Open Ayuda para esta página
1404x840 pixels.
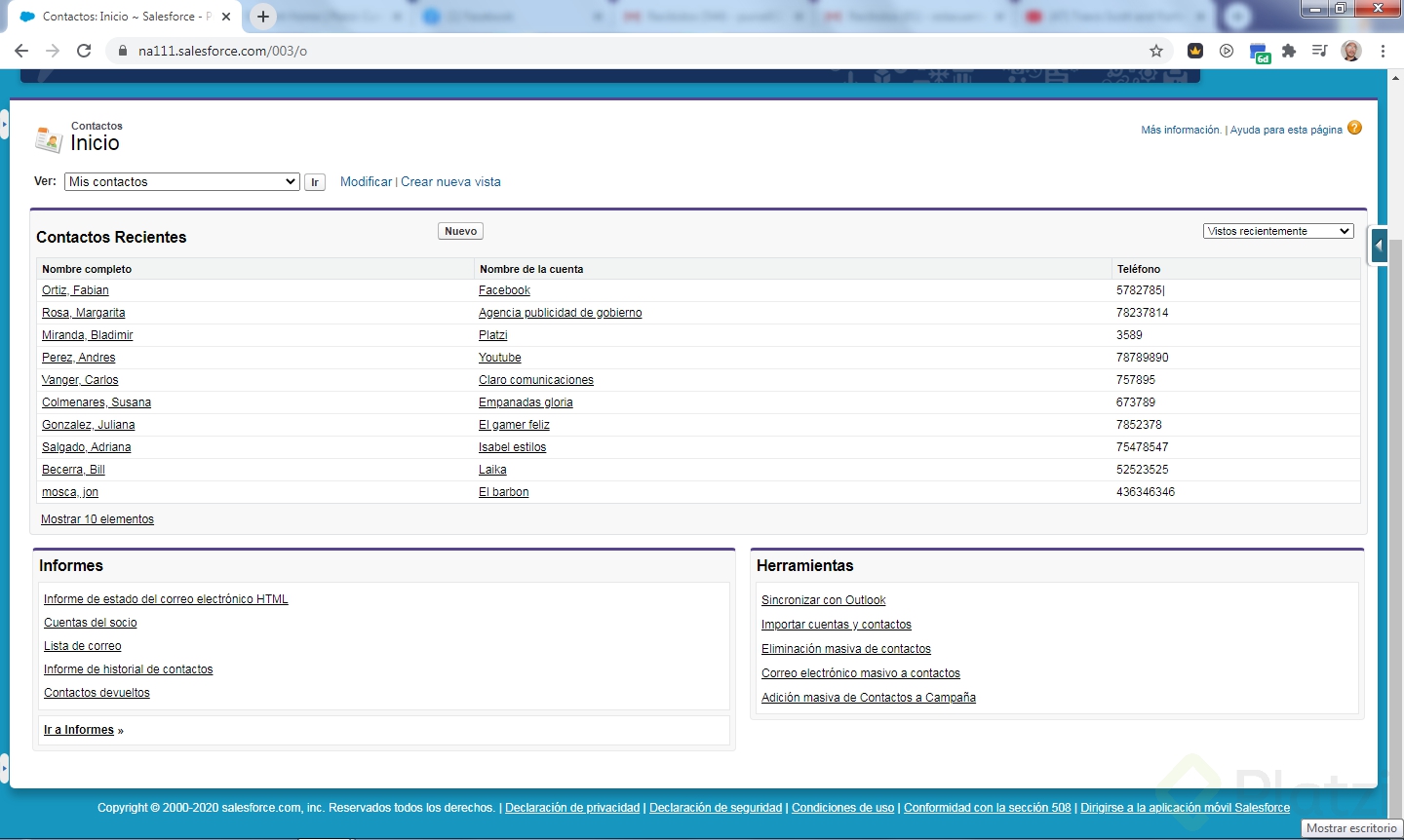coord(1286,130)
